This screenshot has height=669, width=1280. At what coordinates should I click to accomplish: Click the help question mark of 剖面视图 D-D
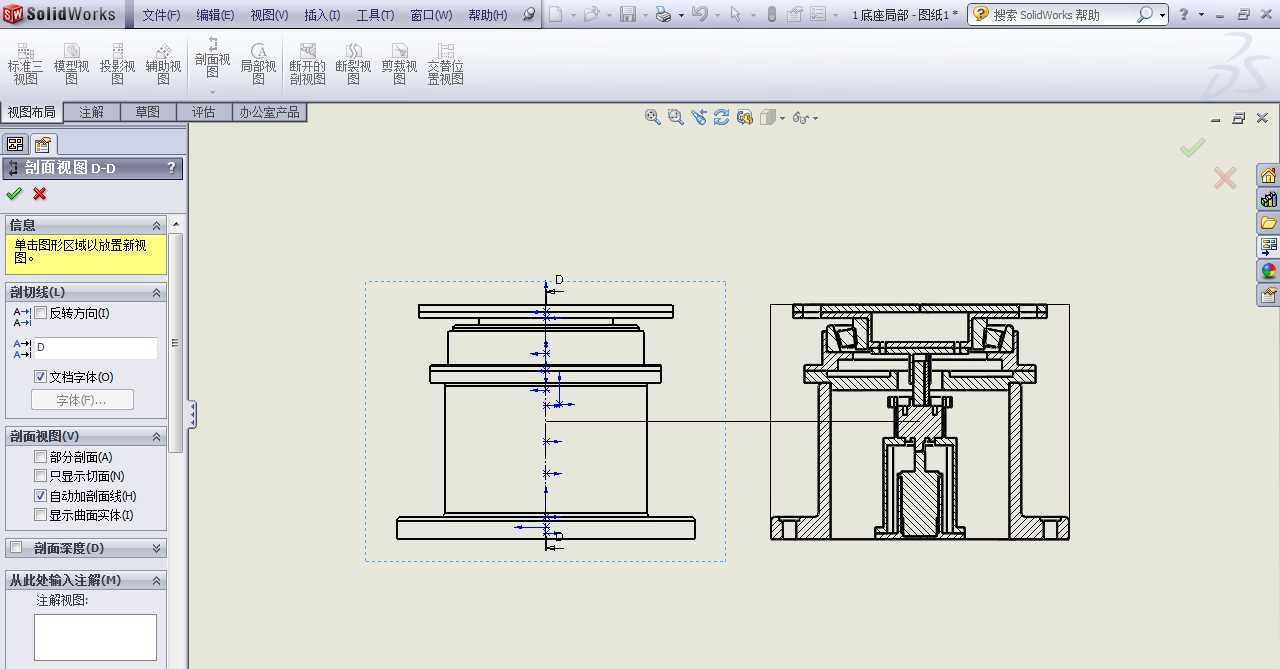(171, 168)
